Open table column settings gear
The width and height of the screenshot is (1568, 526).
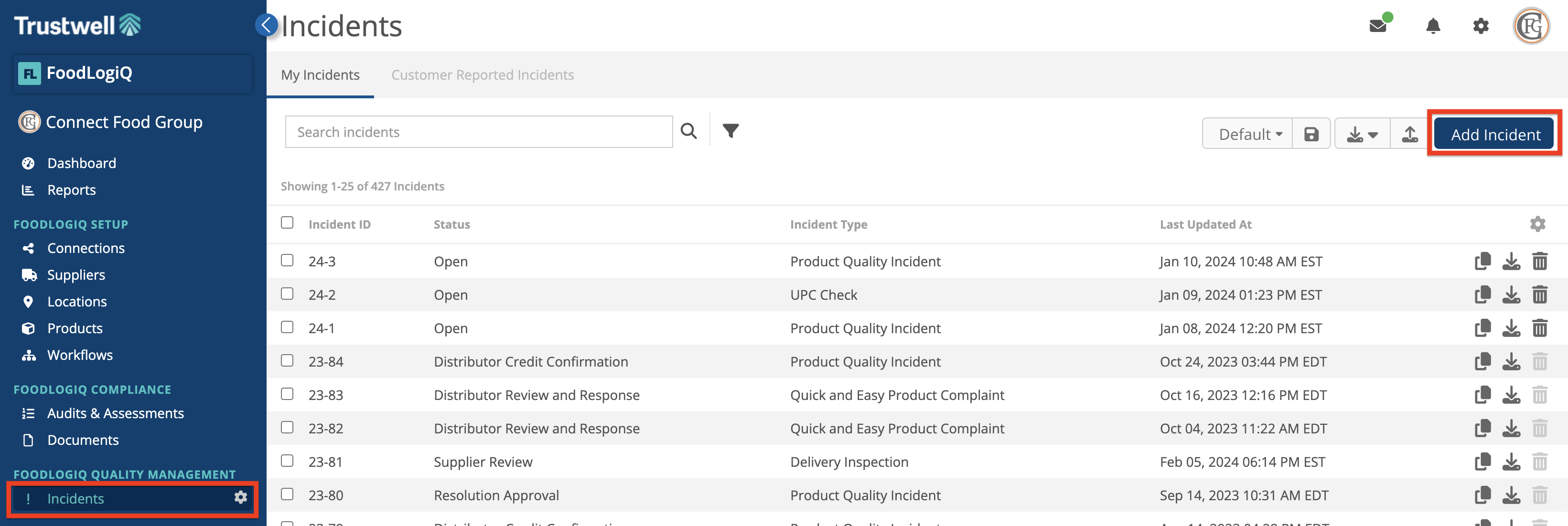pyautogui.click(x=1537, y=224)
